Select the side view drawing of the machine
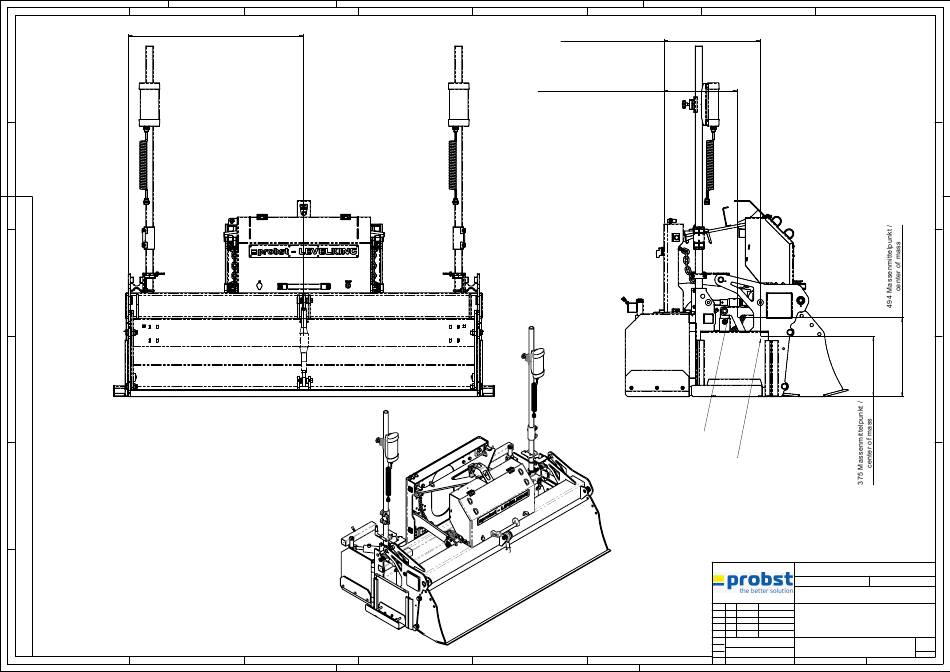Image resolution: width=950 pixels, height=672 pixels. (x=736, y=221)
